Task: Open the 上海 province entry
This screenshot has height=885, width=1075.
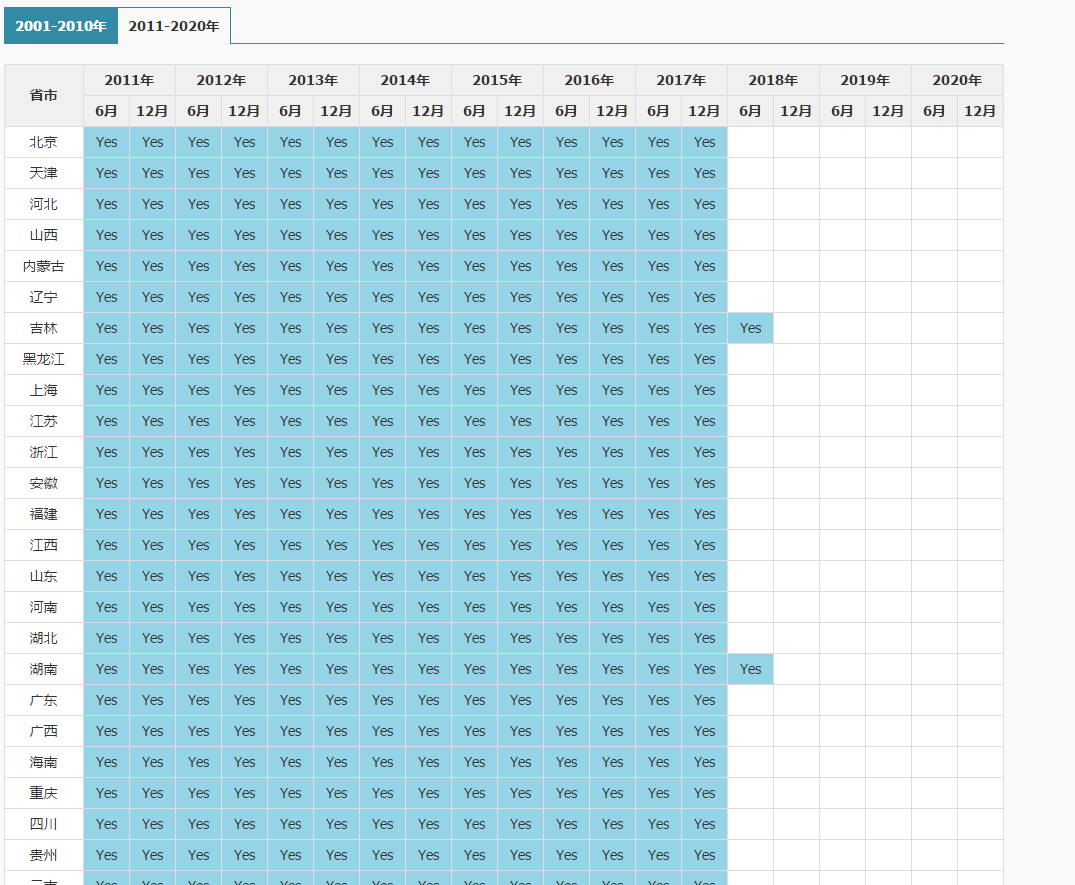Action: point(43,390)
